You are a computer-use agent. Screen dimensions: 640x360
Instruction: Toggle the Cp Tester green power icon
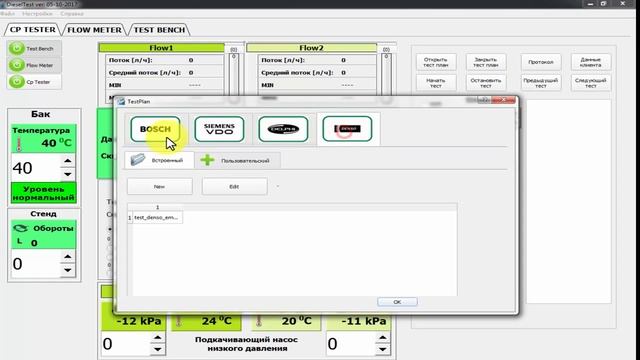(17, 82)
